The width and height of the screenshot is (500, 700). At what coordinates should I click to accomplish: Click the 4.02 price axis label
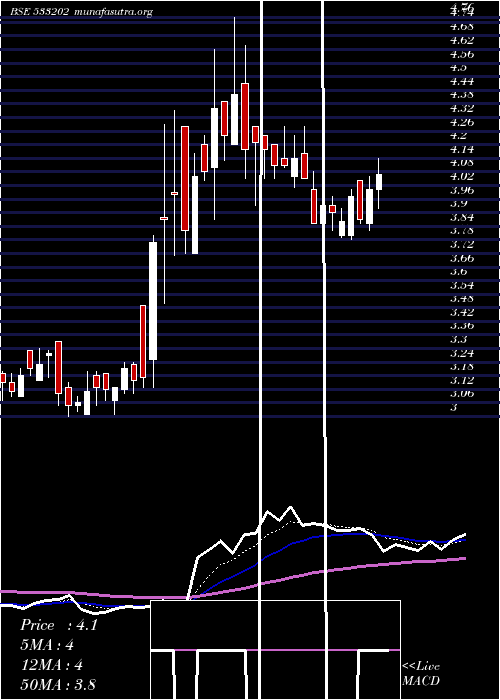(462, 176)
